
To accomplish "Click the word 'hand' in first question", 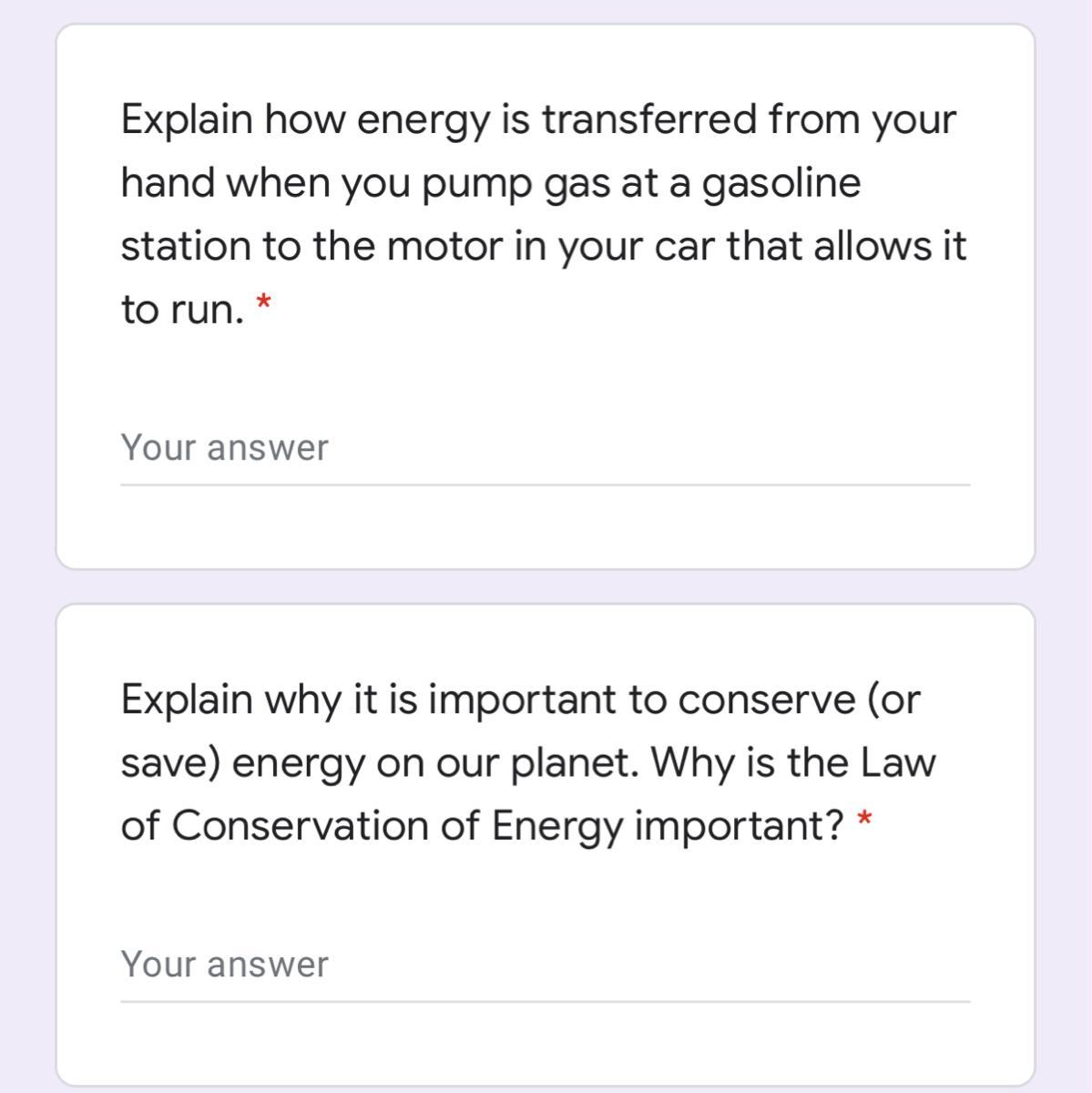I will click(167, 183).
